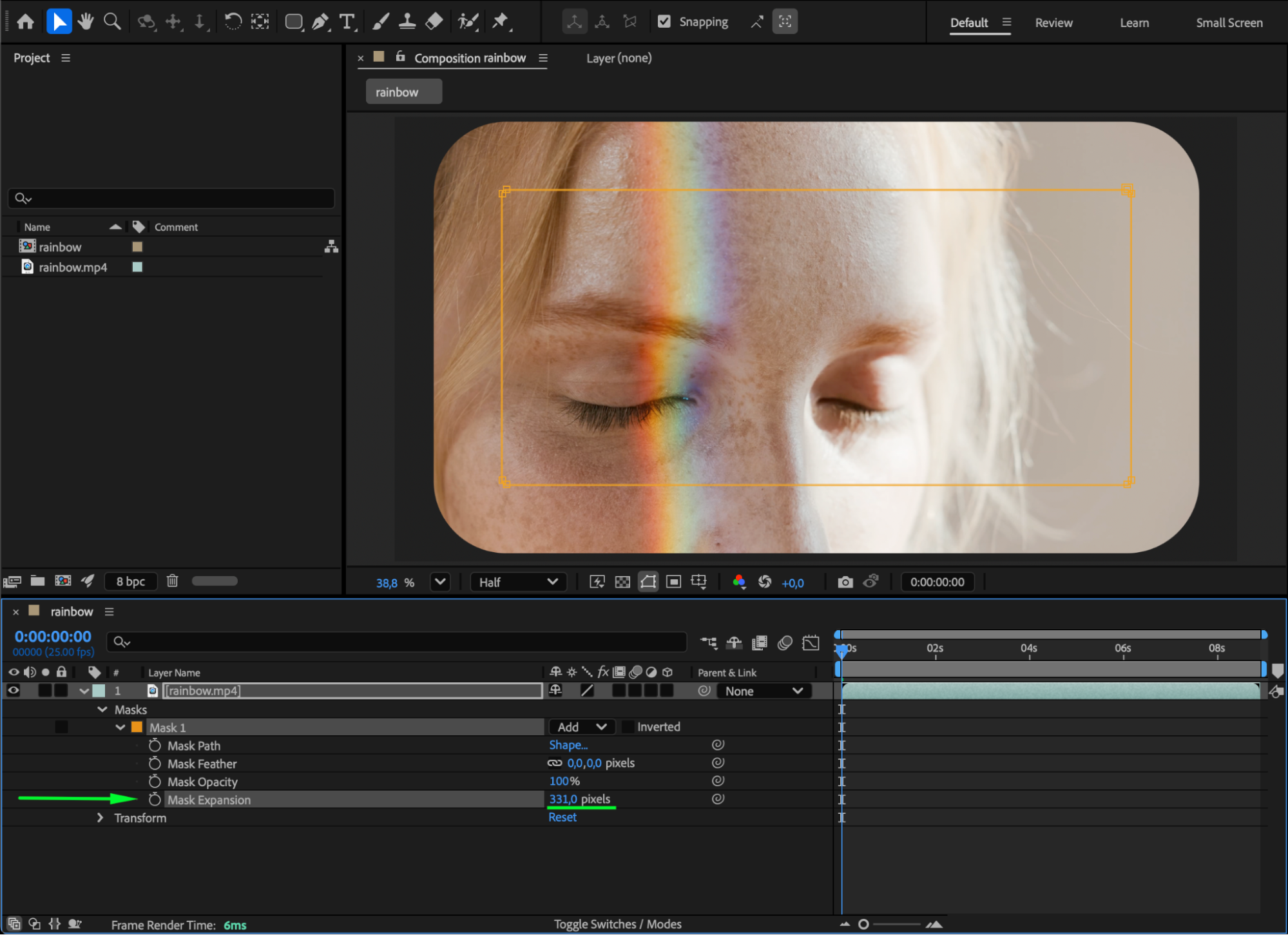Enable the Inverted checkbox for Mask 1

tap(628, 727)
